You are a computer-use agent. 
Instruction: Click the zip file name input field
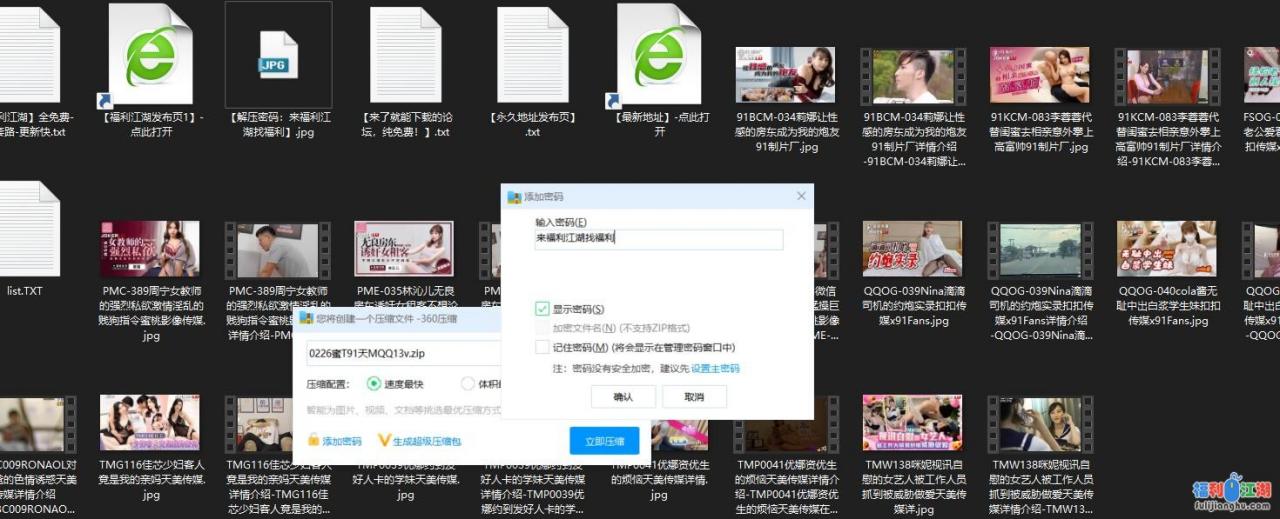pyautogui.click(x=402, y=353)
